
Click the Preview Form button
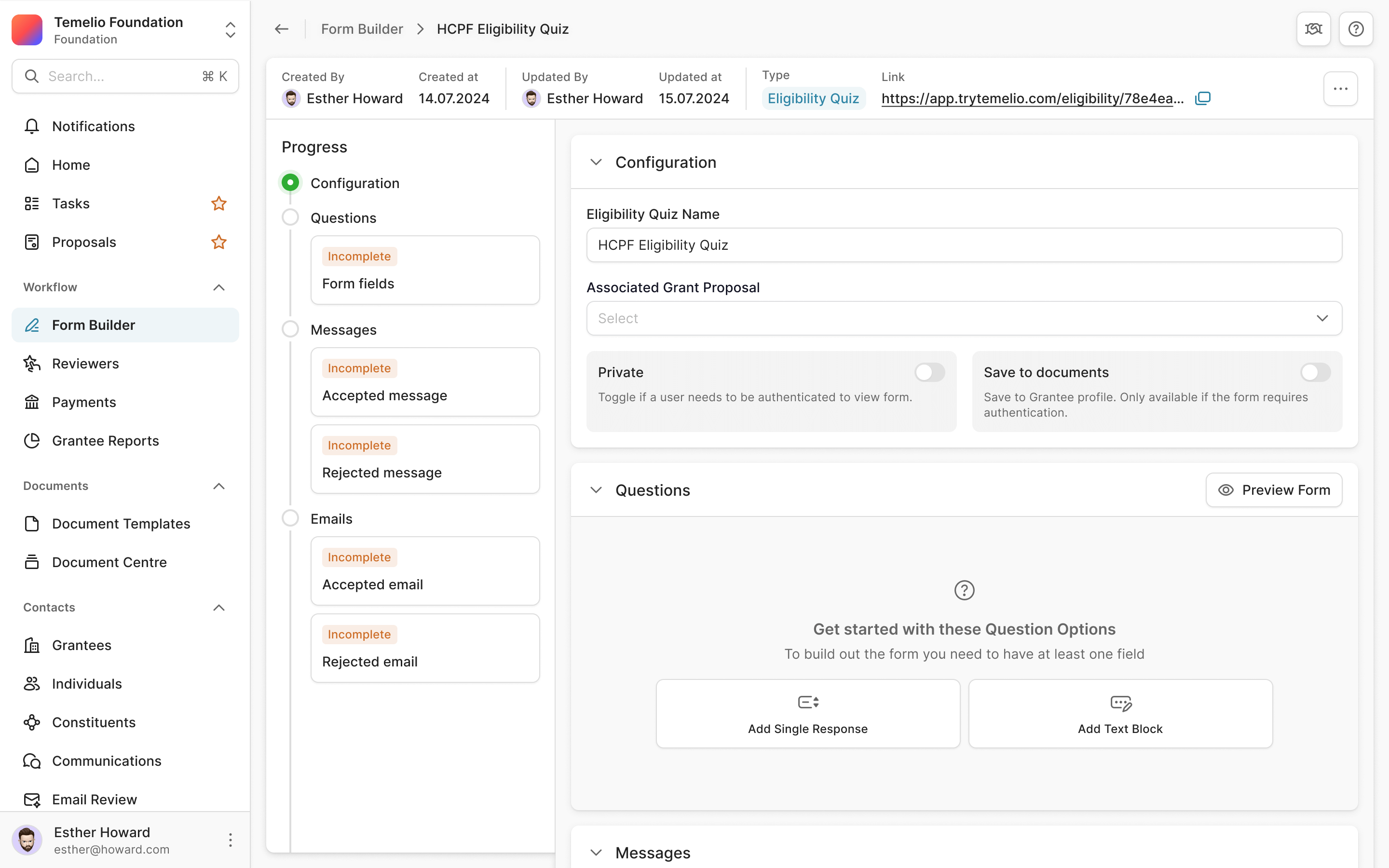1274,489
